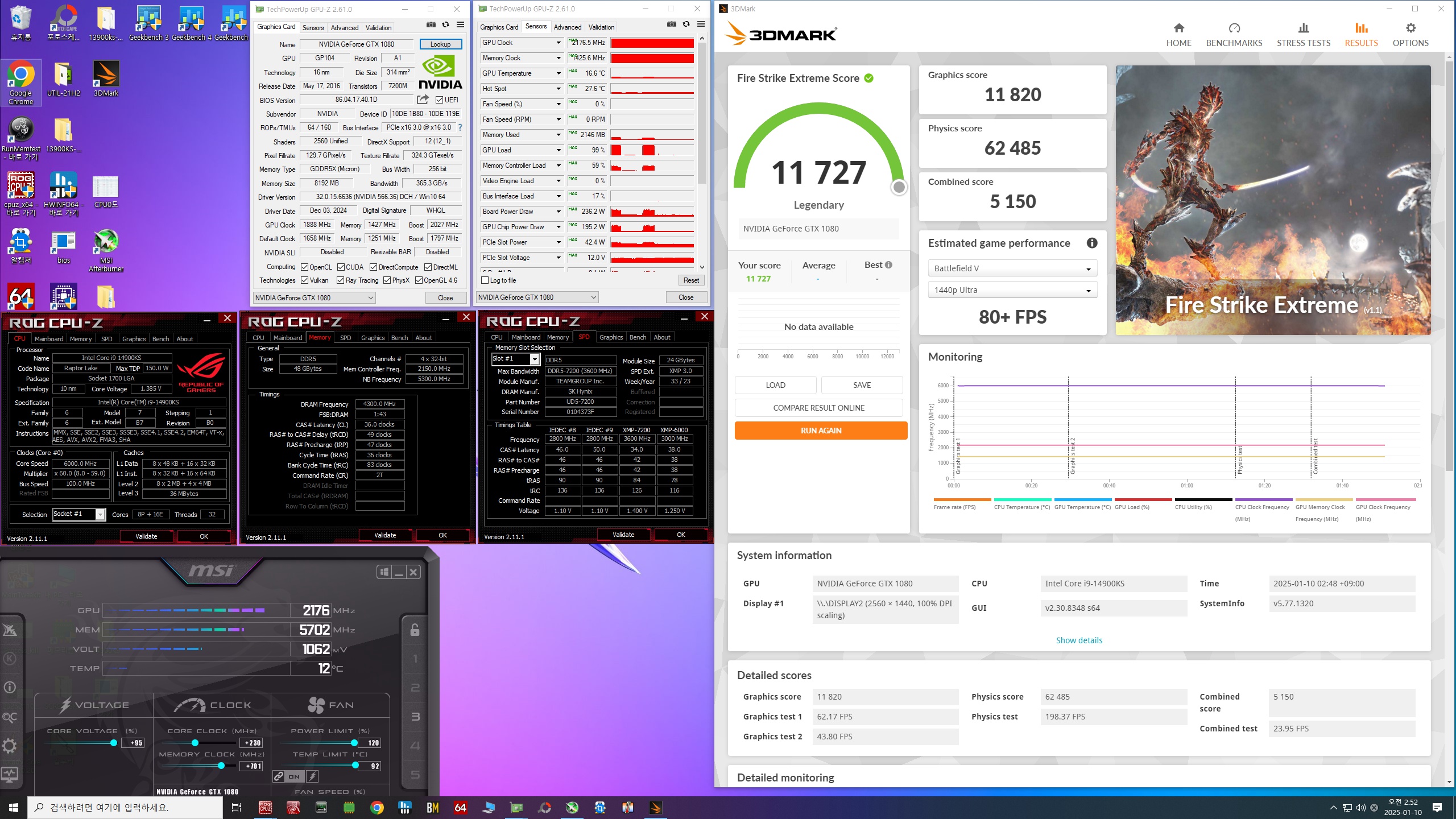Toggle the PhysX checkbox
The image size is (1456, 819).
pos(387,280)
